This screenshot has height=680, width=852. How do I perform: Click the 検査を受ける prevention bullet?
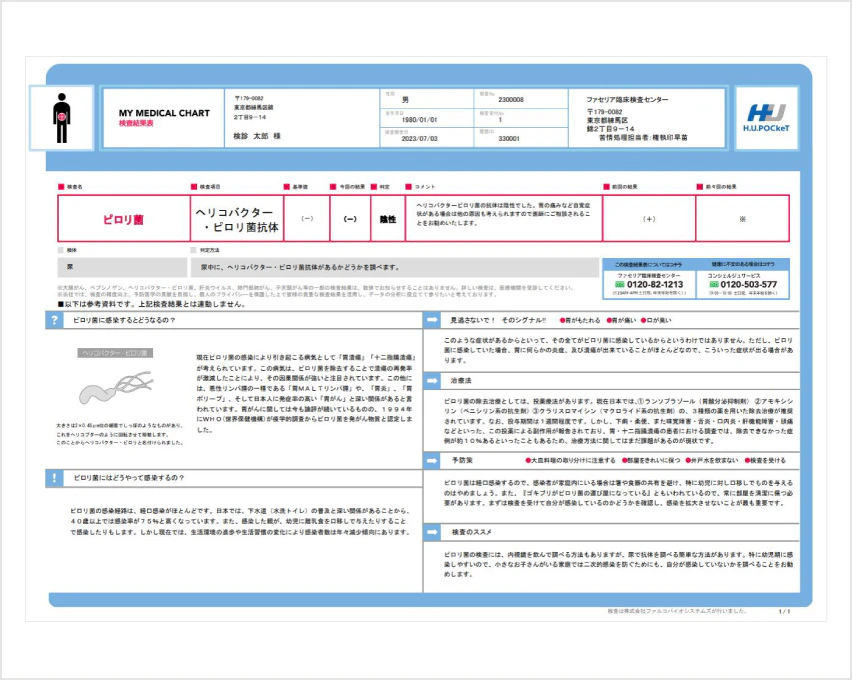(765, 460)
